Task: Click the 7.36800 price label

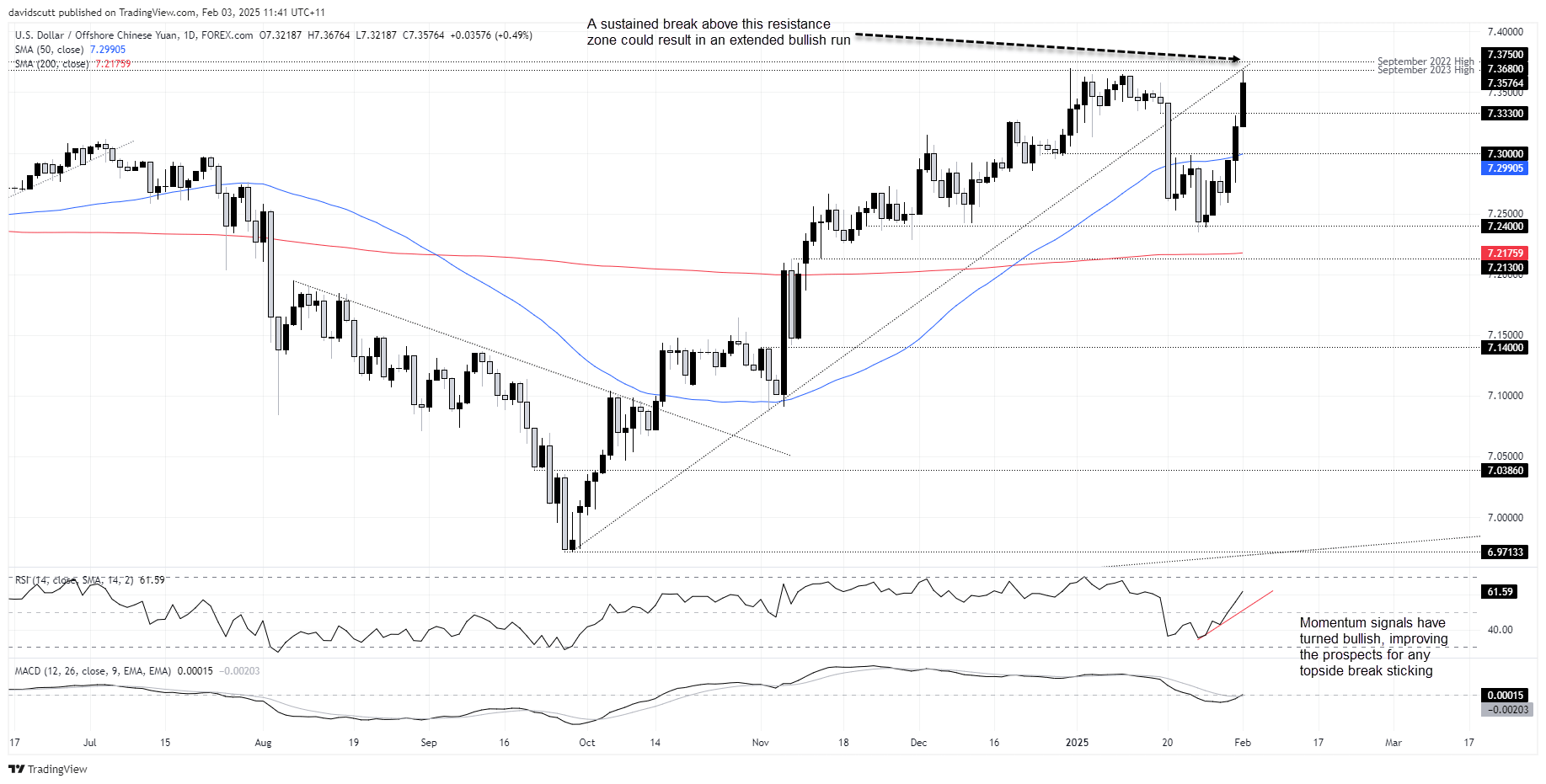Action: [x=1505, y=69]
